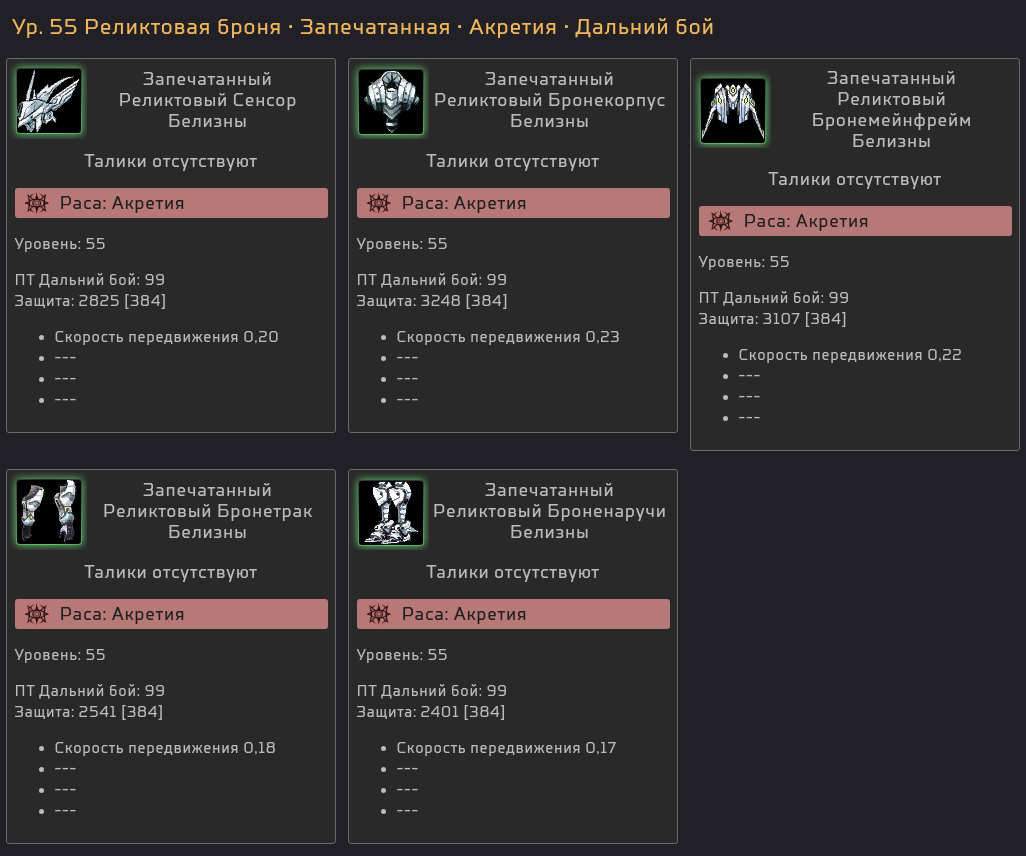Click Талики отсутствуют in Бронемейнфрейм card
Image resolution: width=1026 pixels, height=856 pixels.
coord(855,180)
